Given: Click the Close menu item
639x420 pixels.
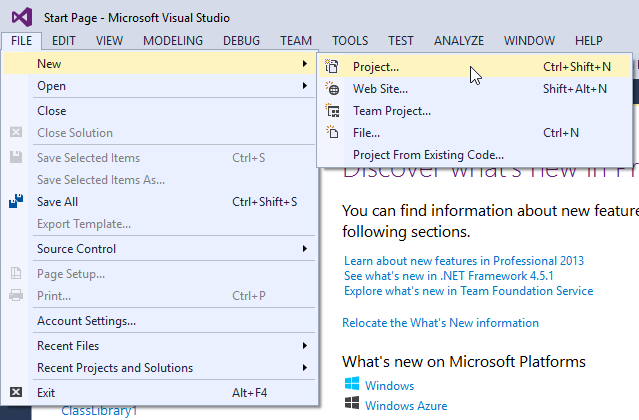Looking at the screenshot, I should click(160, 110).
